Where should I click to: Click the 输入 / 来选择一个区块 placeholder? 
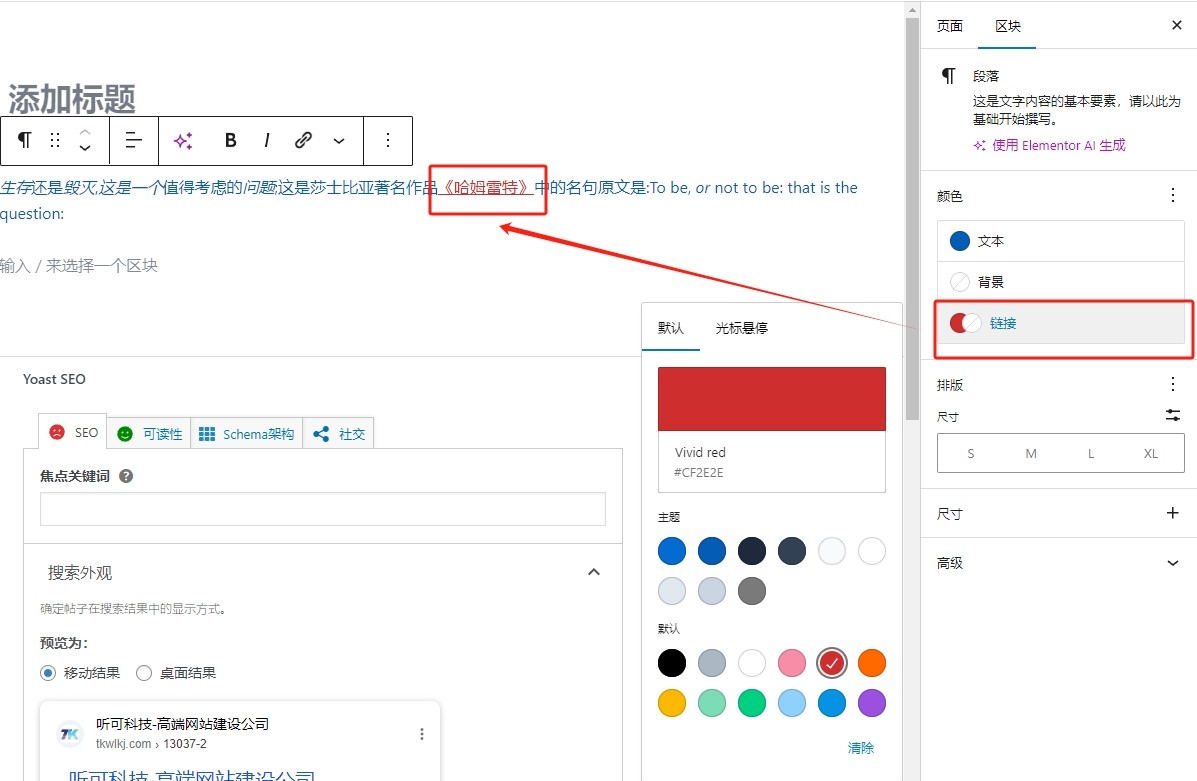click(x=79, y=266)
